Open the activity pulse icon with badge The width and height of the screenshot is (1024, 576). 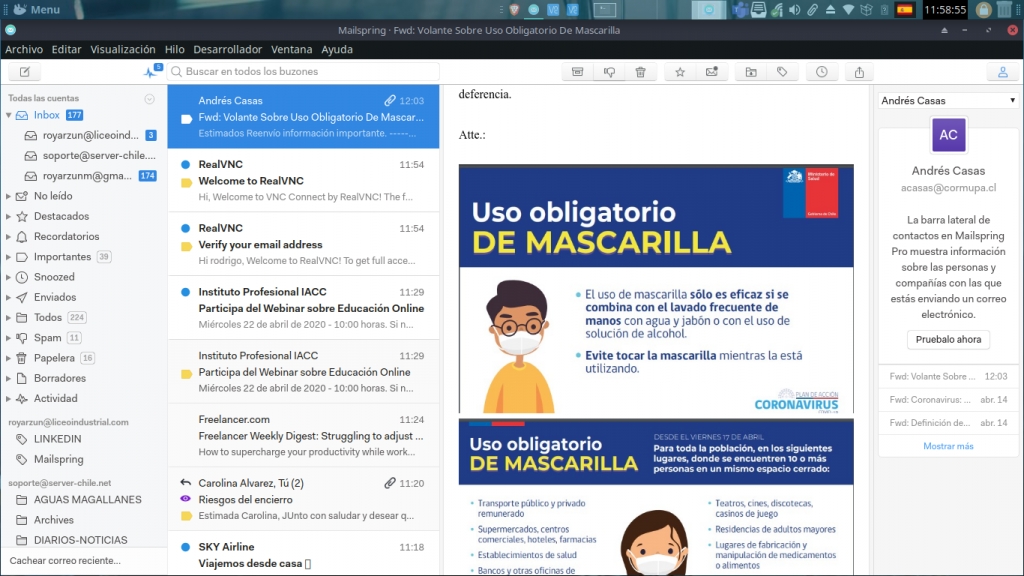pyautogui.click(x=152, y=72)
